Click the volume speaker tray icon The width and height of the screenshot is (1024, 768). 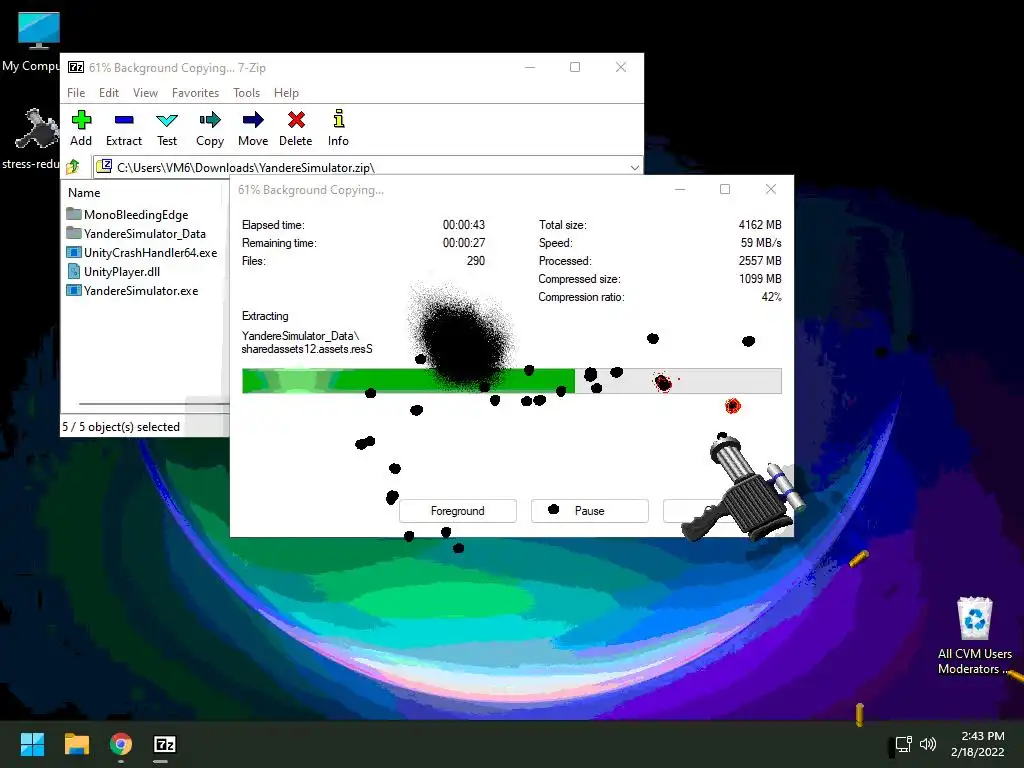tap(927, 744)
